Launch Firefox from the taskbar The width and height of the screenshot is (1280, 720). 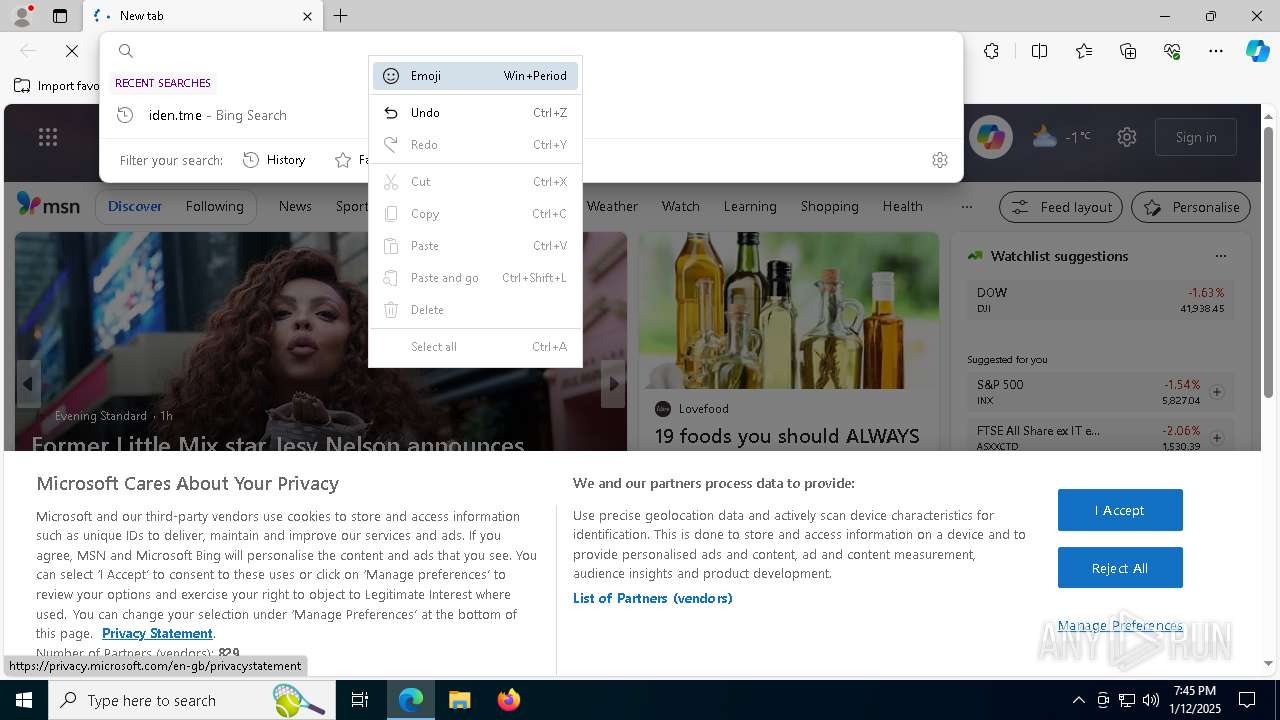click(509, 700)
